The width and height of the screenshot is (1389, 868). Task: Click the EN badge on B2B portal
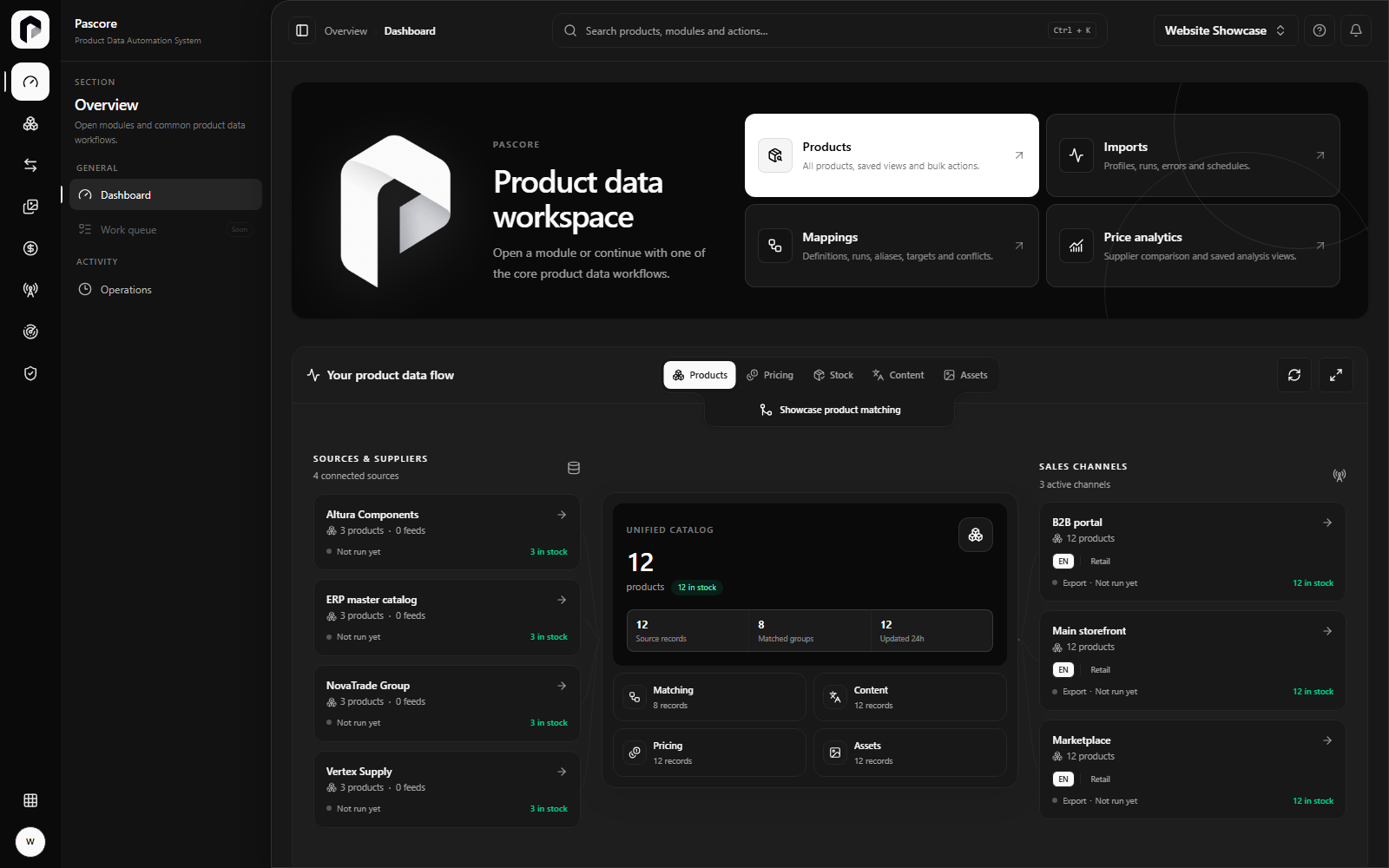point(1063,562)
